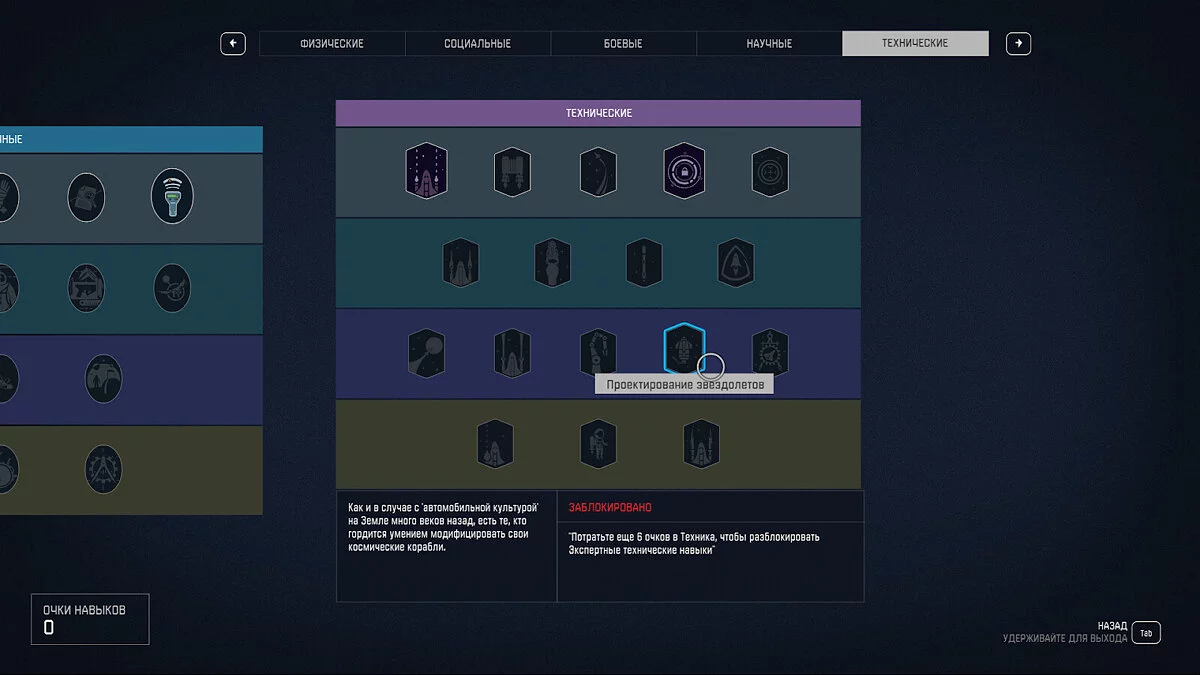Choose the Boost Assault Training astronaut skill
The width and height of the screenshot is (1200, 675).
598,444
